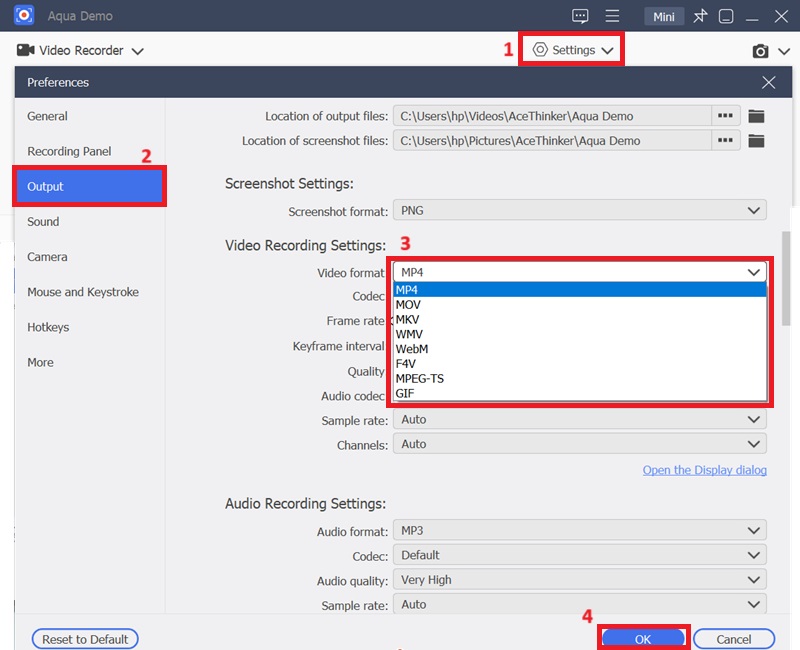Expand the arrow next to camera icon
The width and height of the screenshot is (800, 650).
784,51
